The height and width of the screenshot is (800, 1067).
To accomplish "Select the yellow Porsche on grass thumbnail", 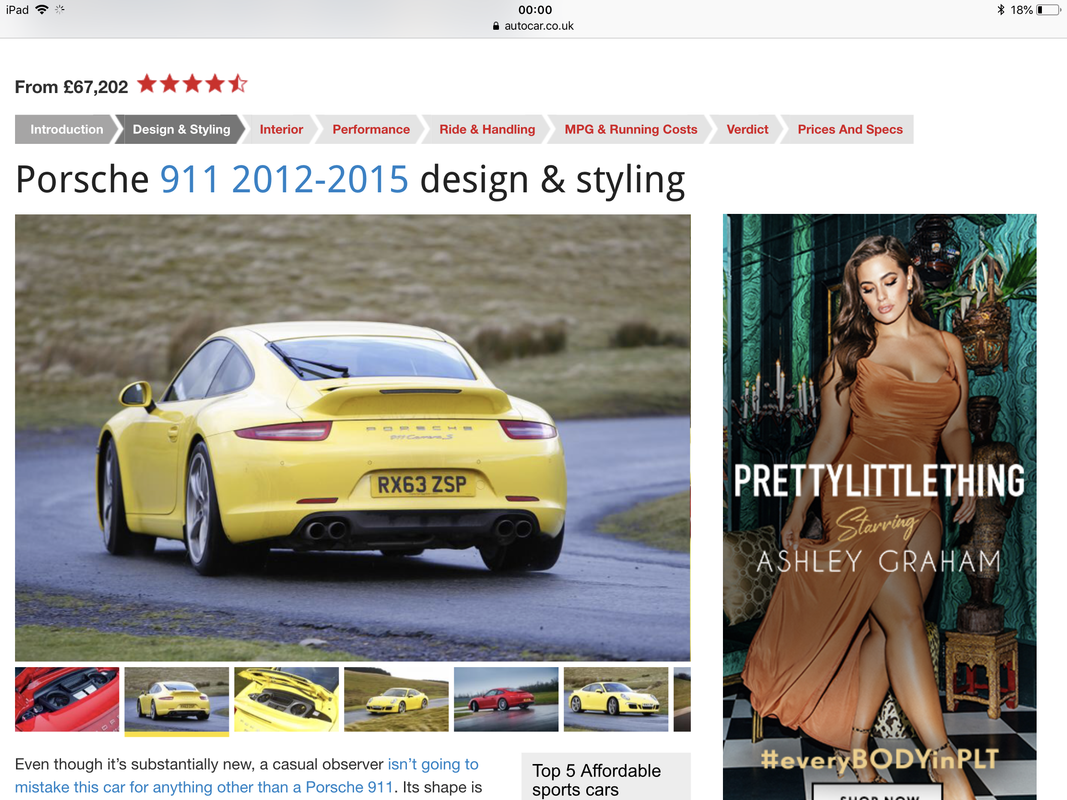I will coord(396,699).
